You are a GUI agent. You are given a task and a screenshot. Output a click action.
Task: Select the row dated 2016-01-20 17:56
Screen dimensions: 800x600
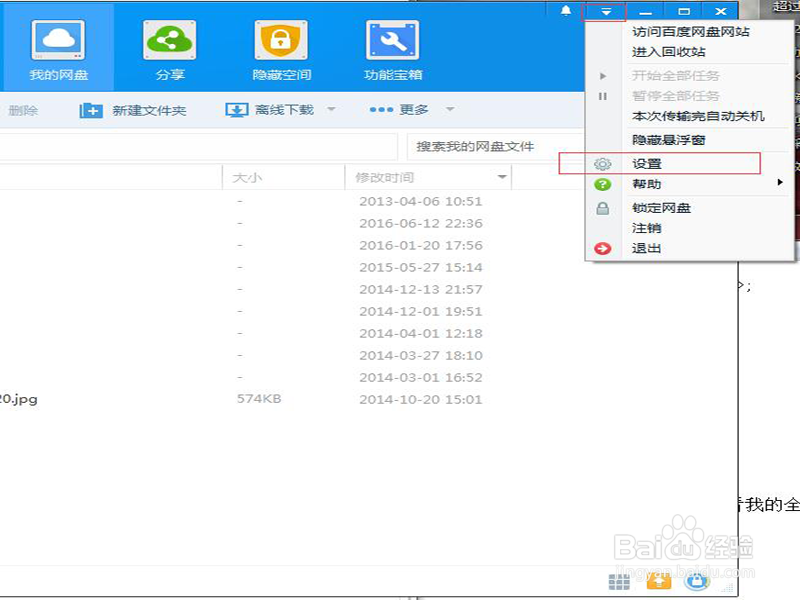pyautogui.click(x=367, y=245)
